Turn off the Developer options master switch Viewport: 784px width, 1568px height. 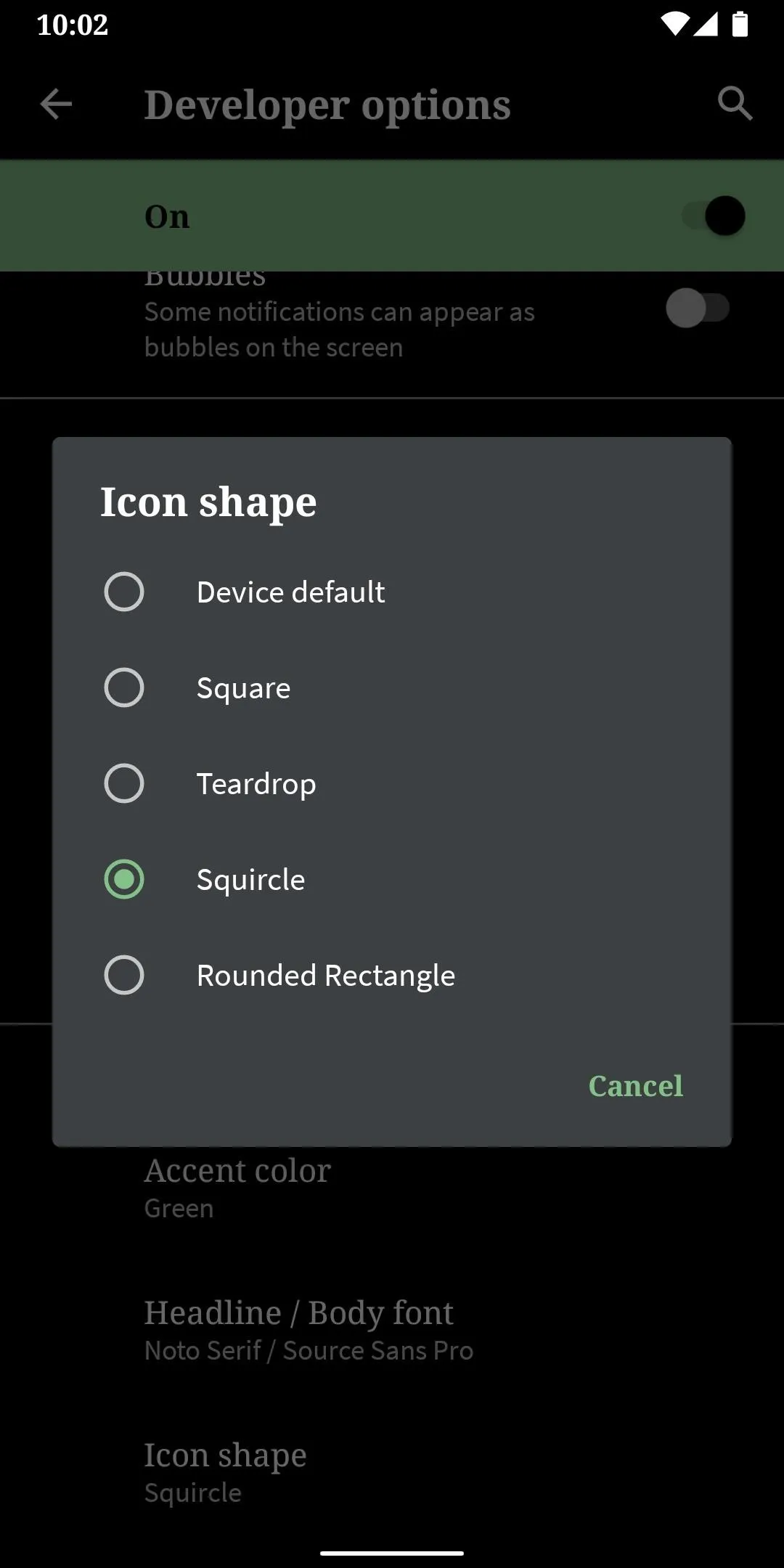click(714, 216)
